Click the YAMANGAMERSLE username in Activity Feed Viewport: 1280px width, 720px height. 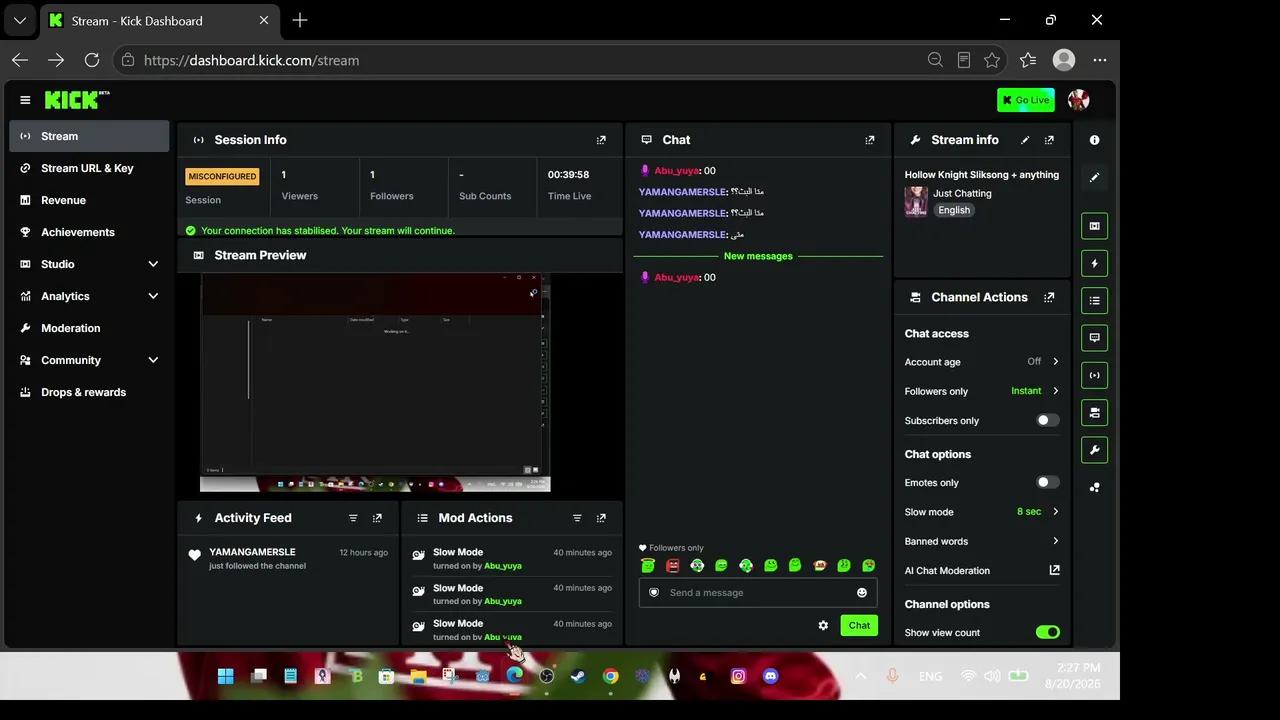point(252,552)
